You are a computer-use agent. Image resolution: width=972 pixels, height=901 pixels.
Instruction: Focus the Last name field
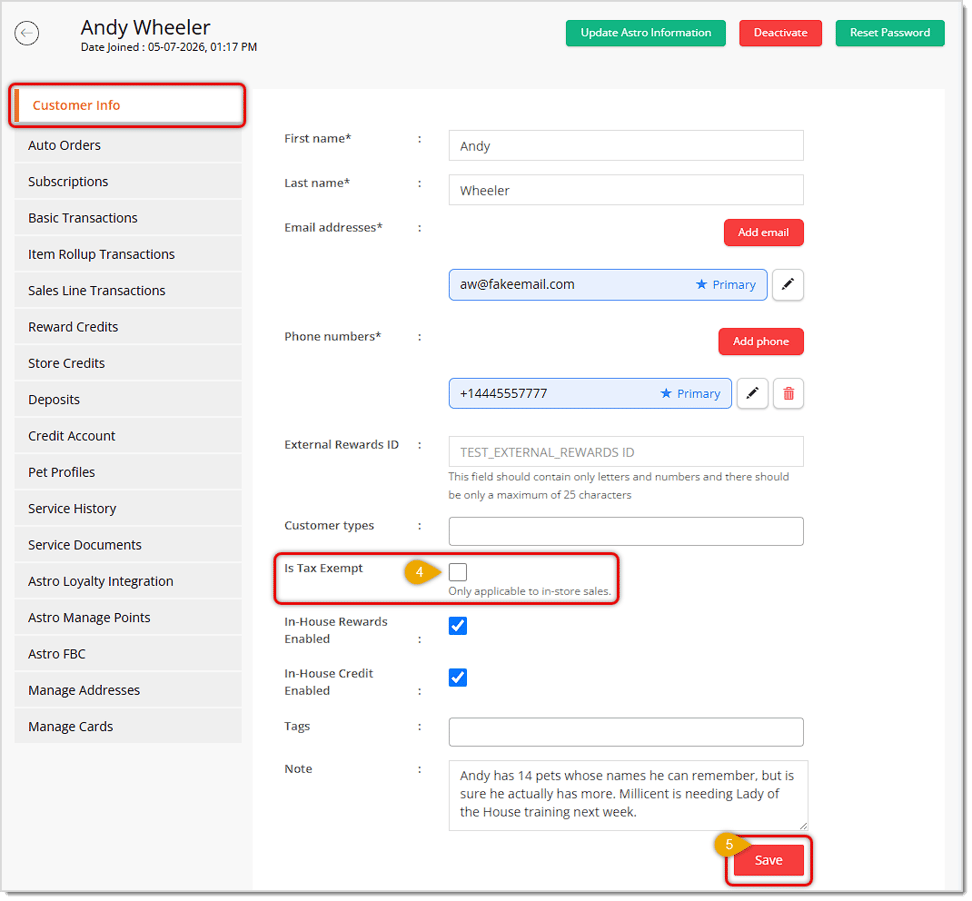click(628, 190)
